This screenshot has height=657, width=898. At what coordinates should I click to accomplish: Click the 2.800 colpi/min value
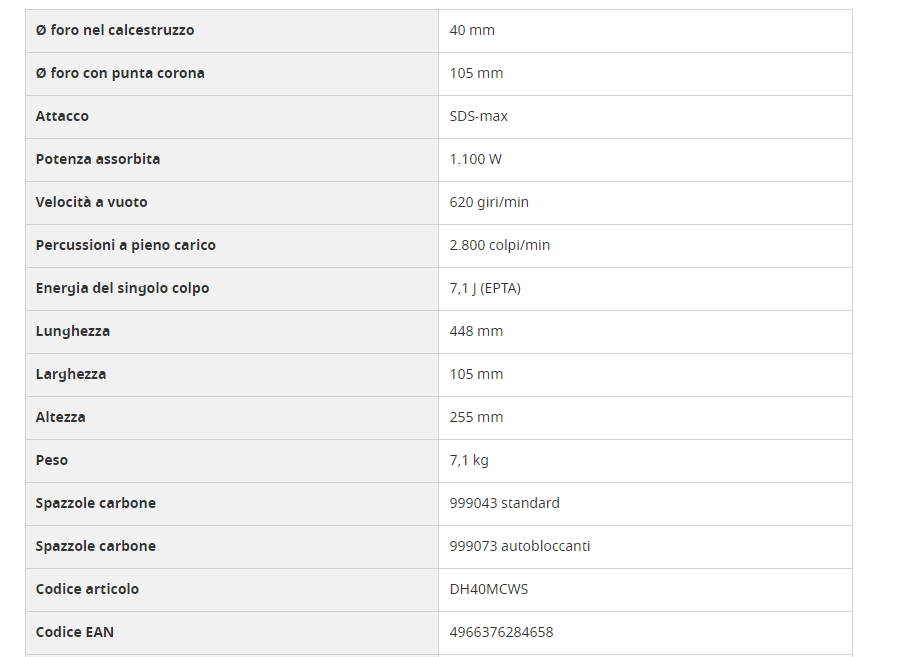pos(500,245)
